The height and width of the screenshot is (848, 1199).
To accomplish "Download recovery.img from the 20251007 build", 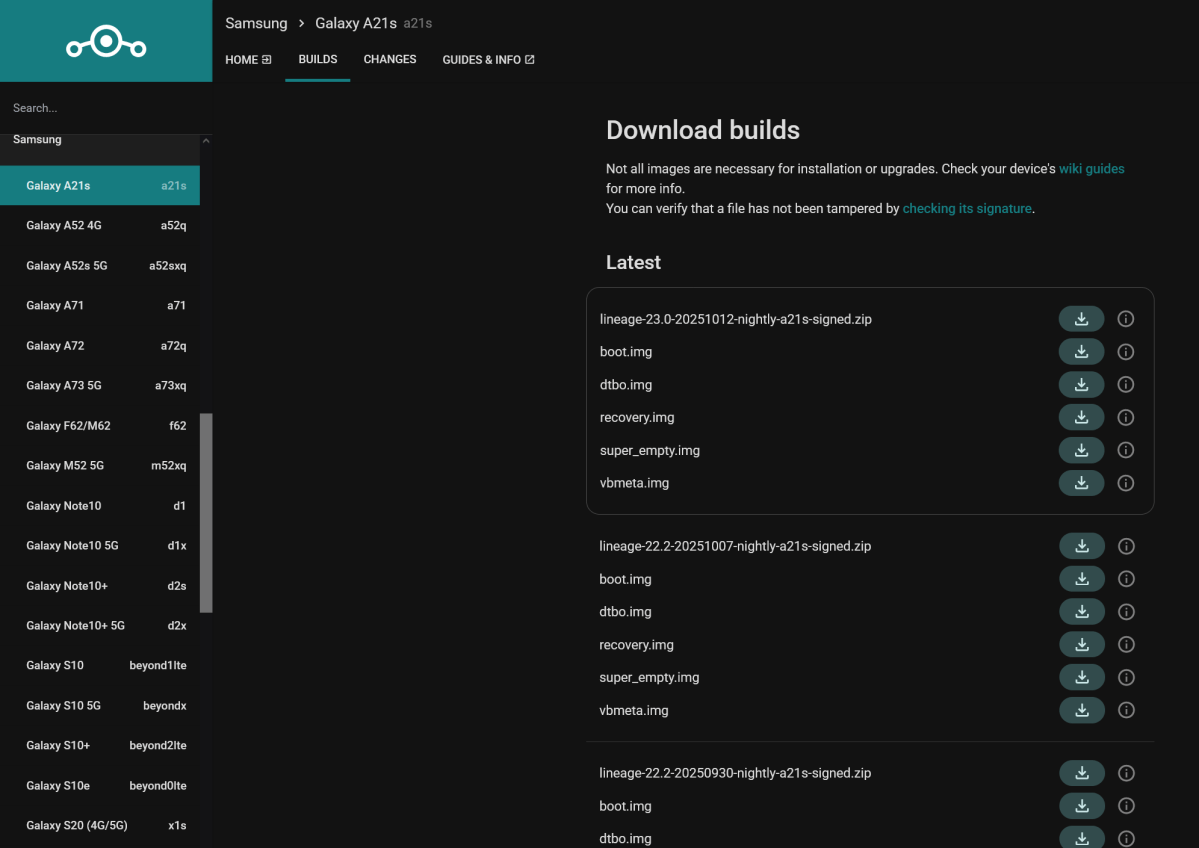I will pos(1081,644).
